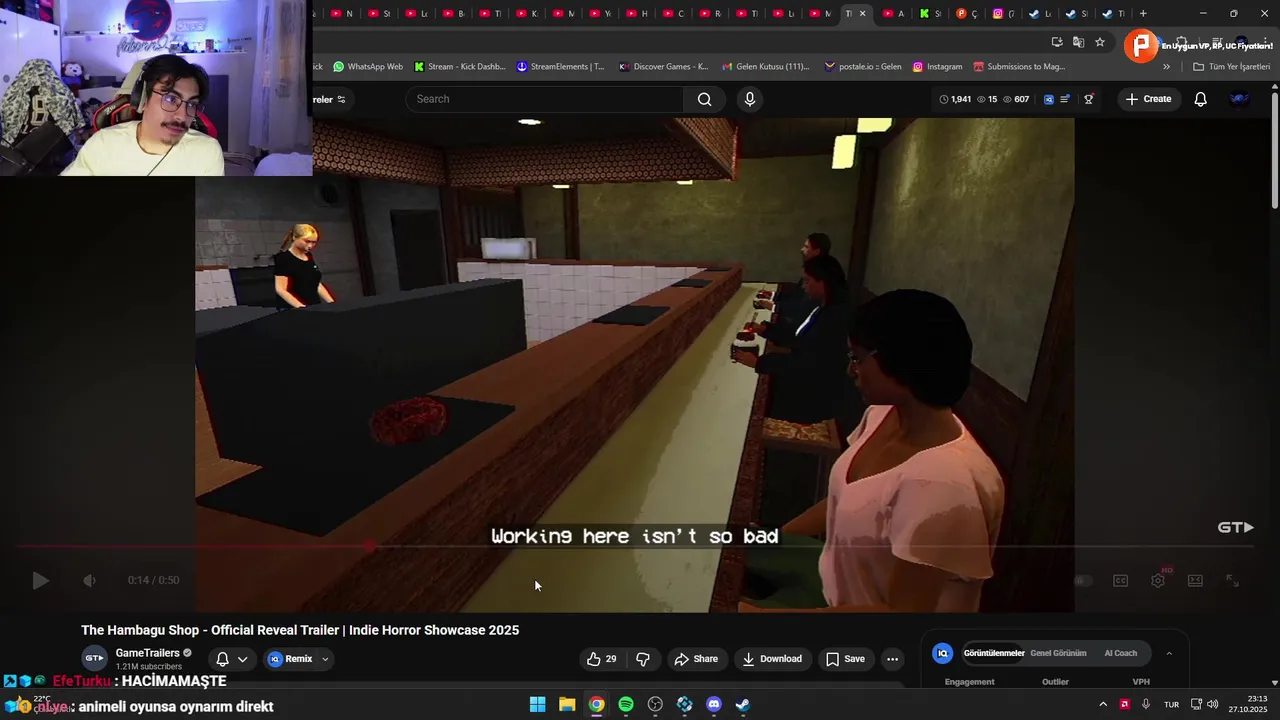Open Stream - Kick Dashboard bookmark

(x=459, y=67)
